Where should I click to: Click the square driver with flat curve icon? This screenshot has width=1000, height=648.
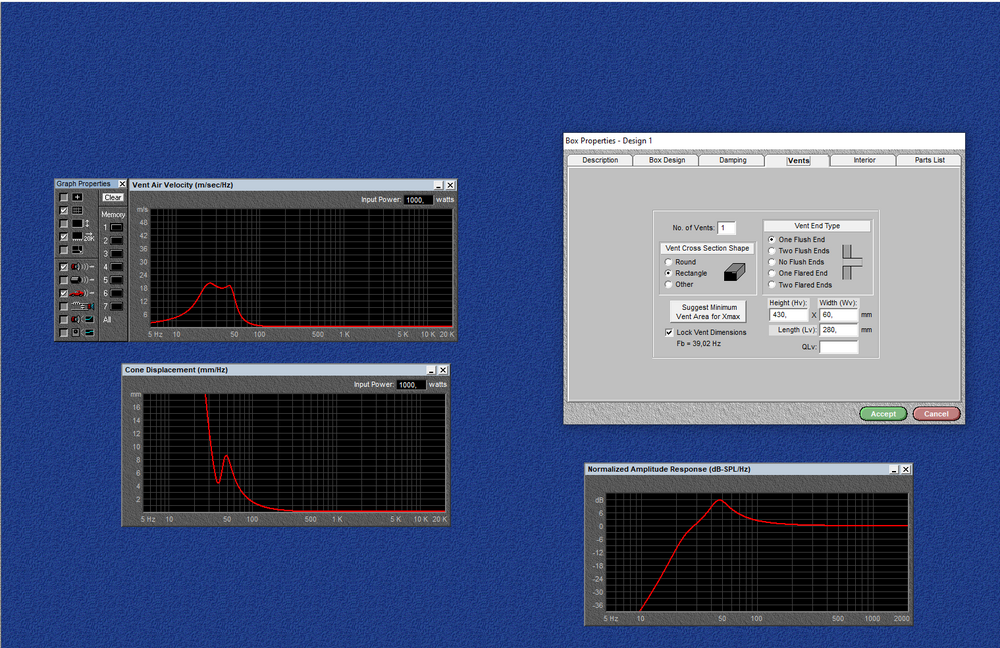click(82, 332)
